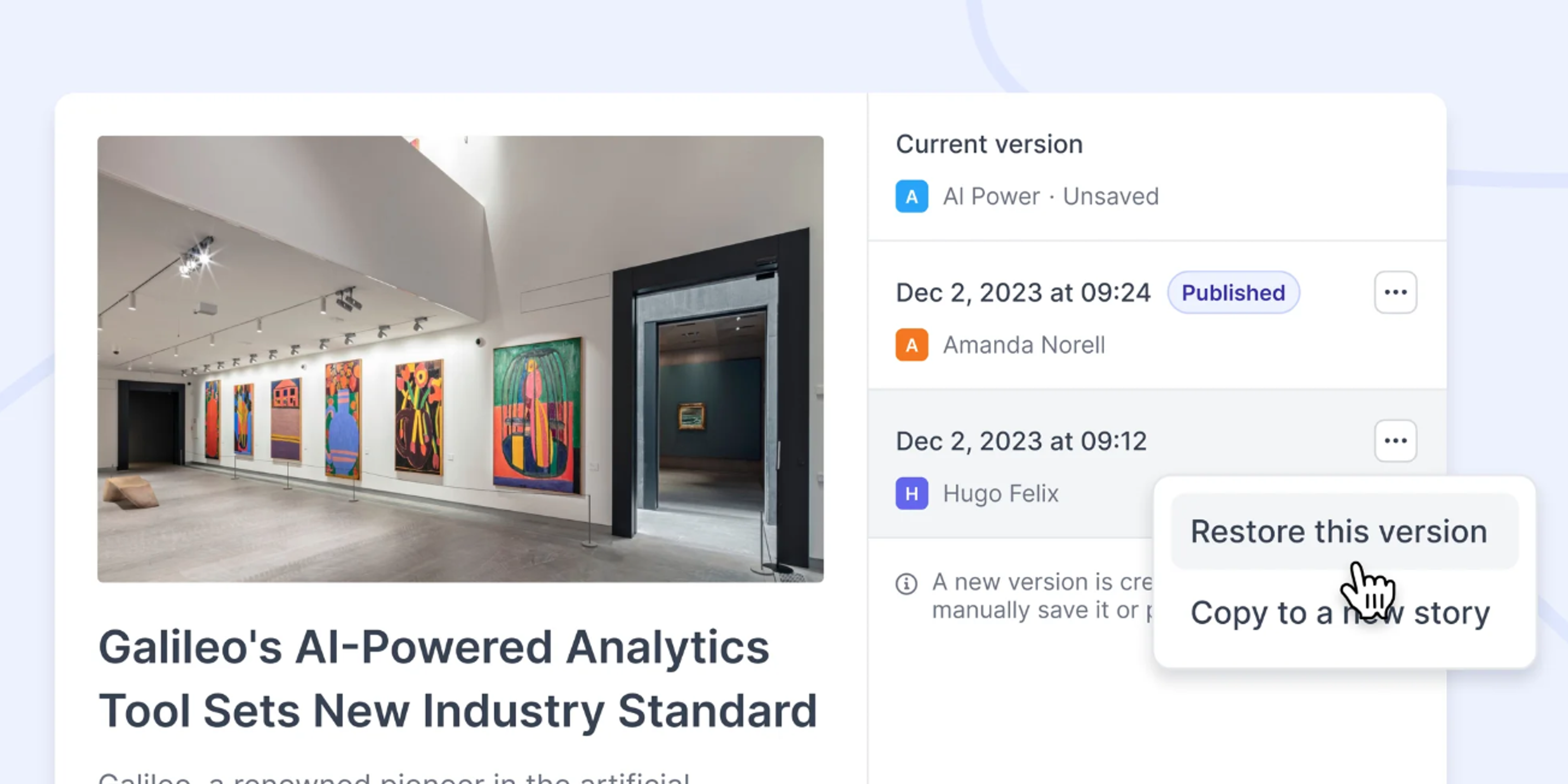Click Amanda Norell's orange avatar icon
This screenshot has height=784, width=1568.
911,344
